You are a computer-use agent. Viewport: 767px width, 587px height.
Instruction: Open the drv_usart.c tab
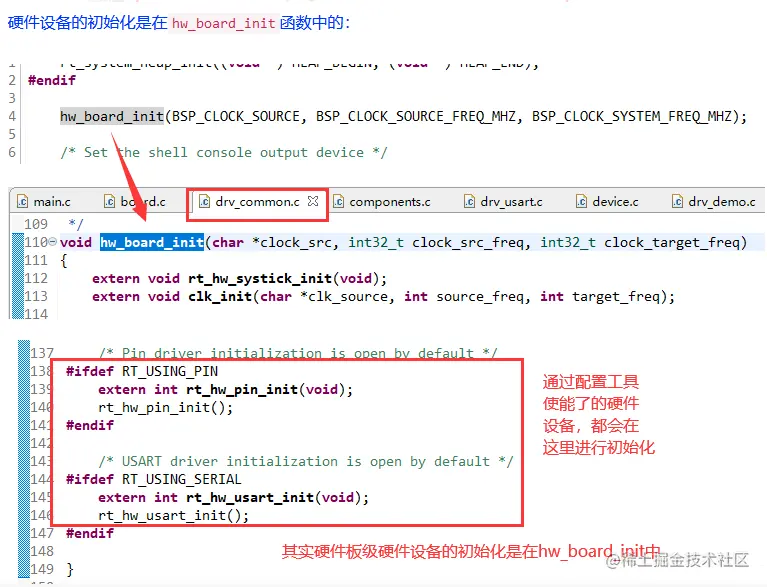503,202
